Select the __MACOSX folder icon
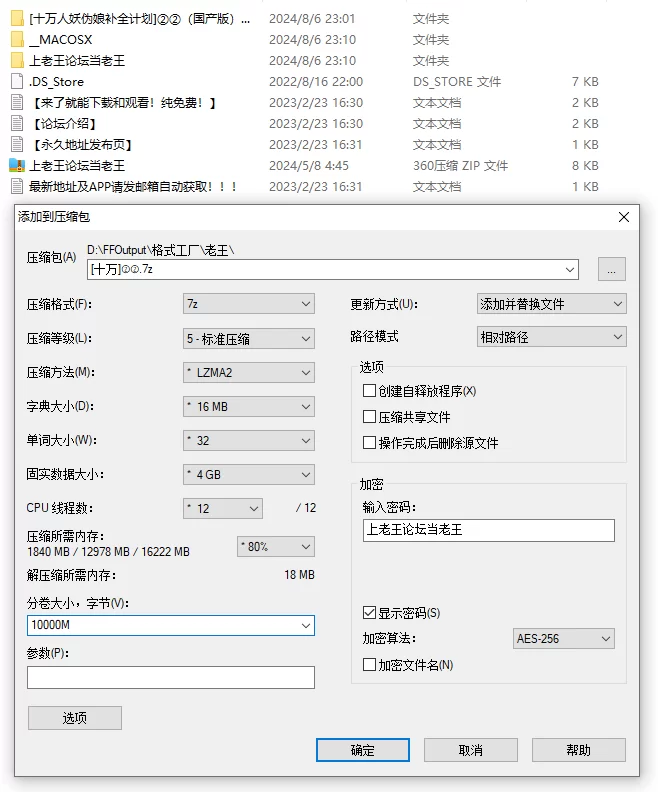This screenshot has height=792, width=658. (x=17, y=39)
